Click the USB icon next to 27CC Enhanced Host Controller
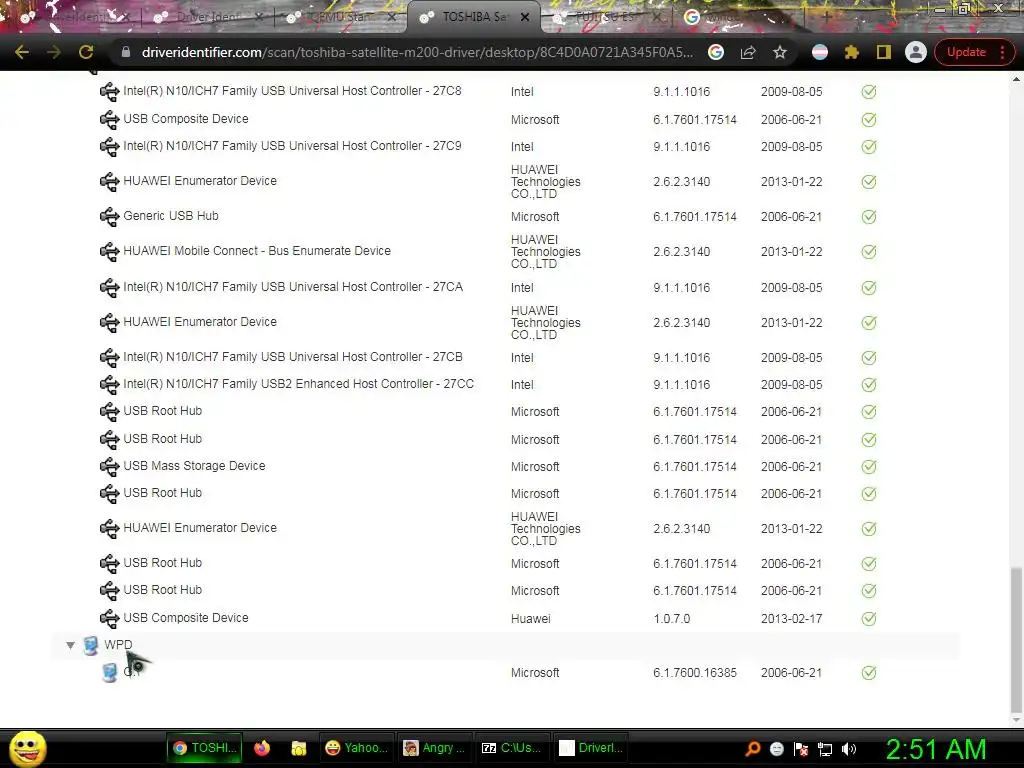Image resolution: width=1024 pixels, height=768 pixels. (109, 385)
